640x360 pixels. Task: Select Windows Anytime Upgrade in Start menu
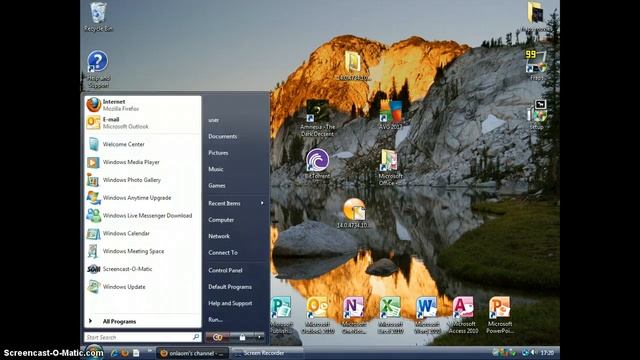coord(142,198)
